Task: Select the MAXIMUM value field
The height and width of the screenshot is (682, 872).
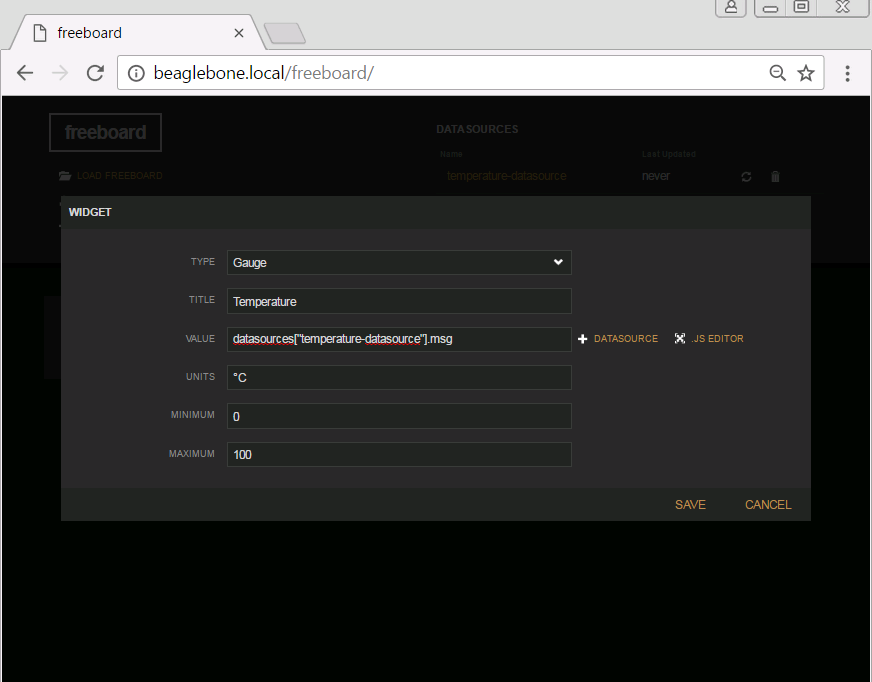Action: pyautogui.click(x=399, y=455)
